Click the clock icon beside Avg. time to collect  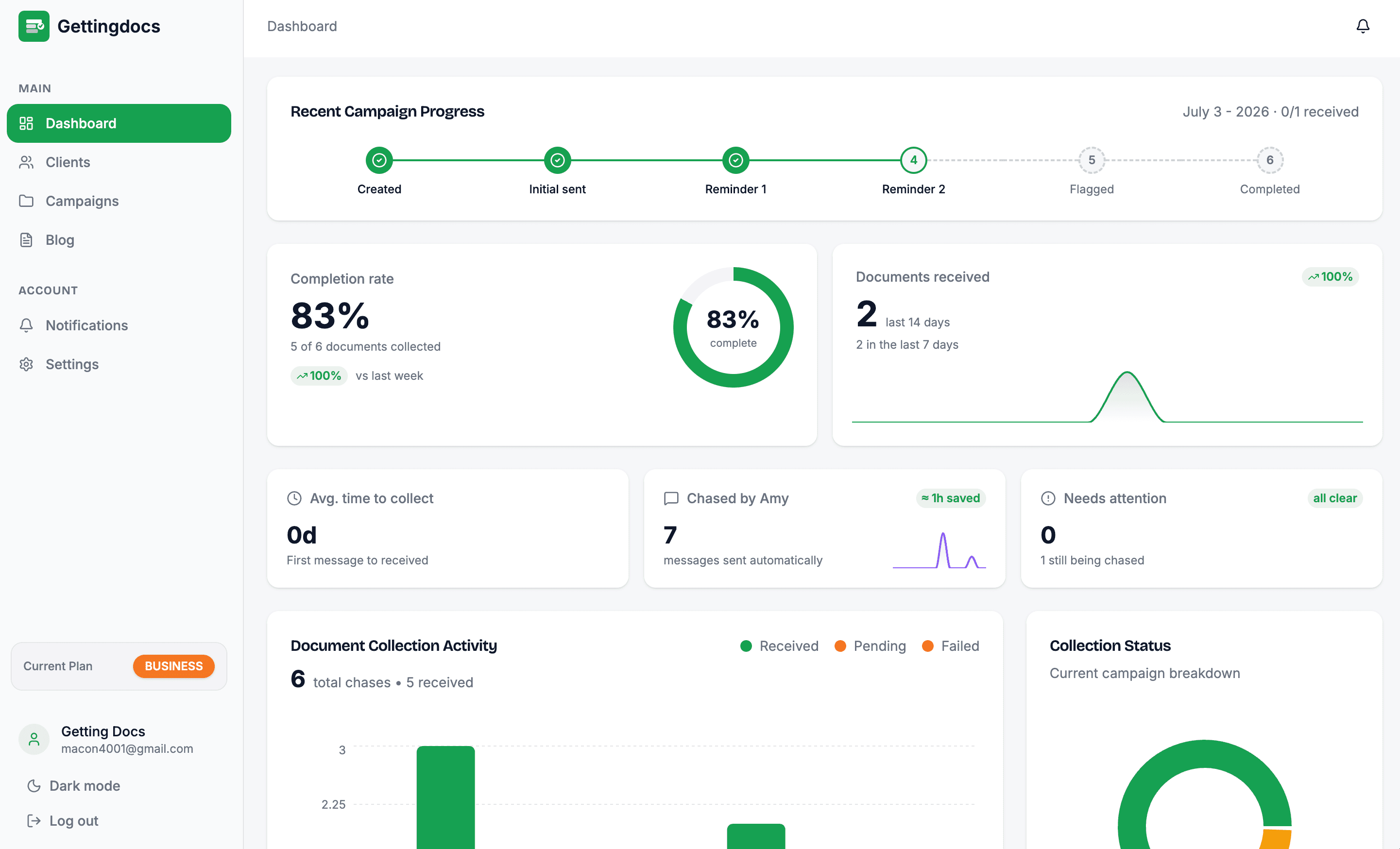click(294, 498)
